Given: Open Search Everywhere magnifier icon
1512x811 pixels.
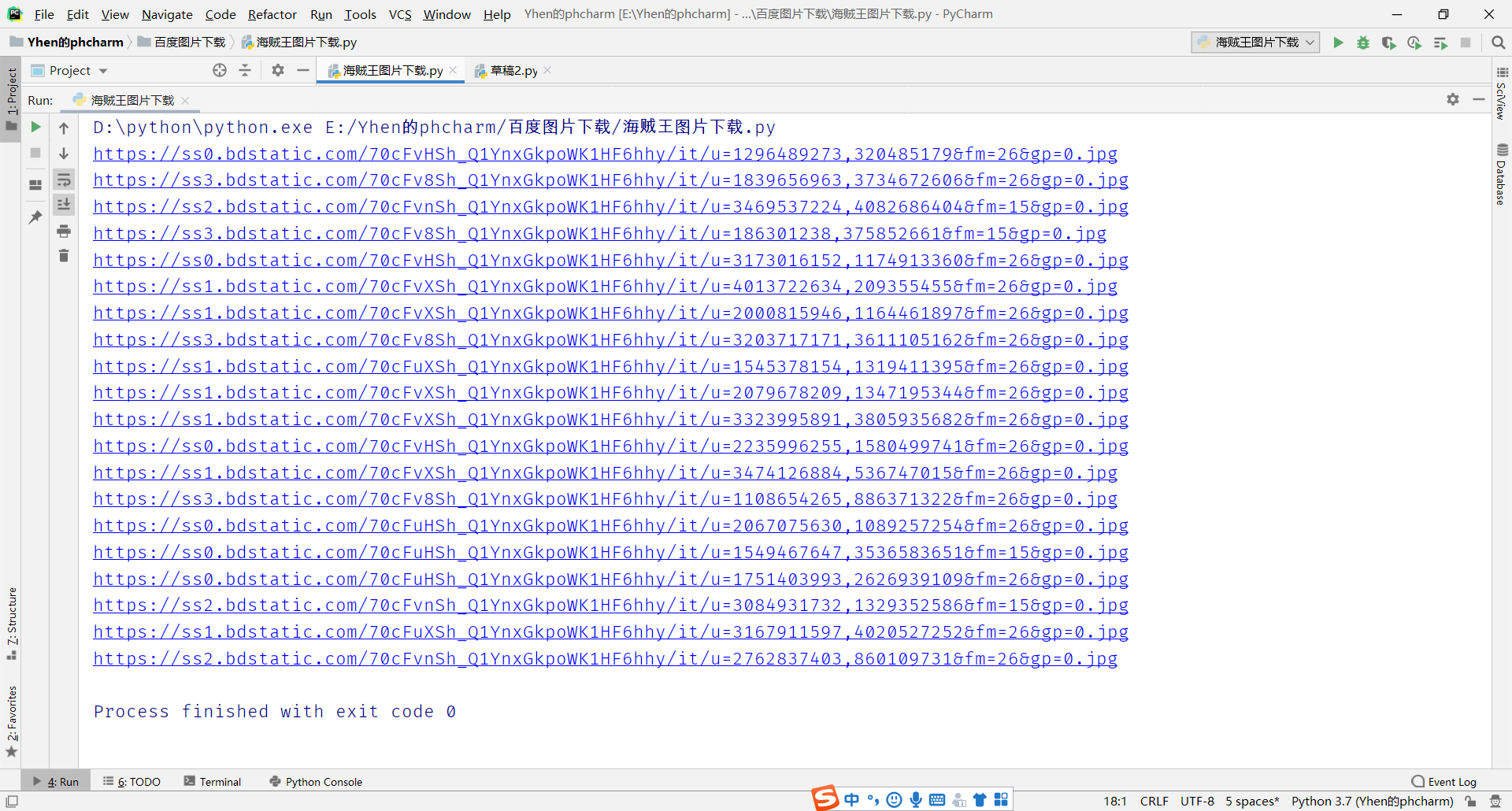Looking at the screenshot, I should coord(1498,43).
